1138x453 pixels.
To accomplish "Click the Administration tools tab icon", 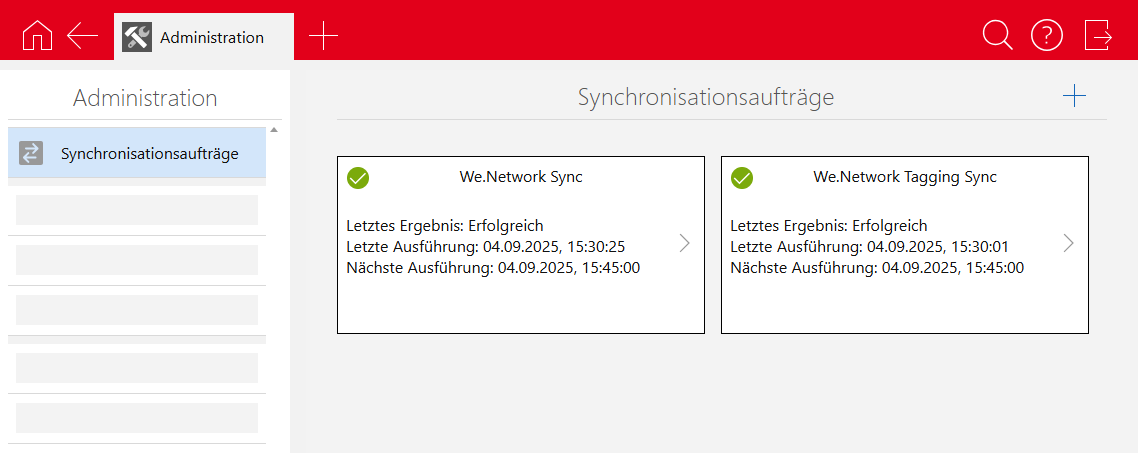I will pos(137,37).
